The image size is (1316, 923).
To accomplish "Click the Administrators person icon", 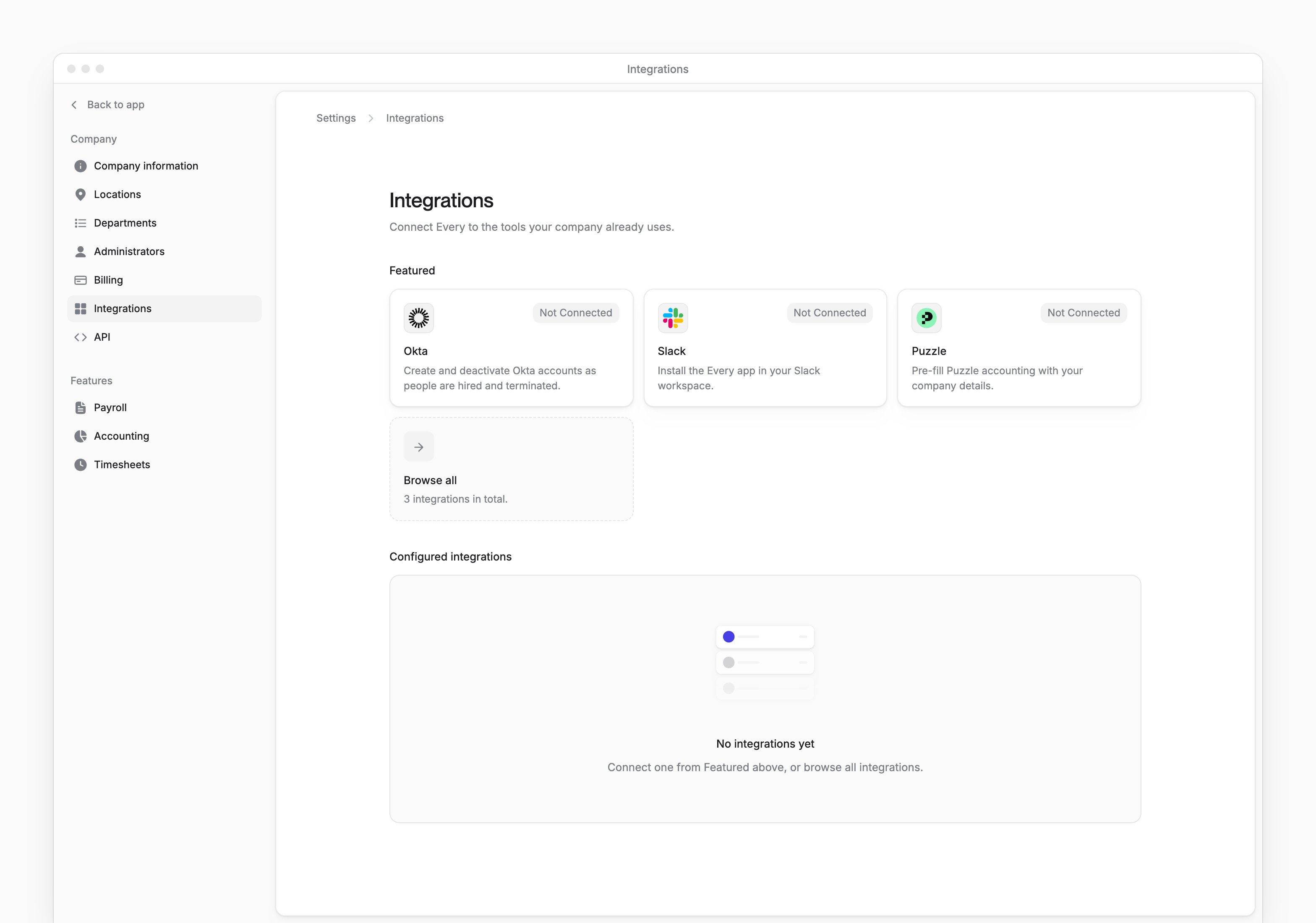I will [80, 252].
